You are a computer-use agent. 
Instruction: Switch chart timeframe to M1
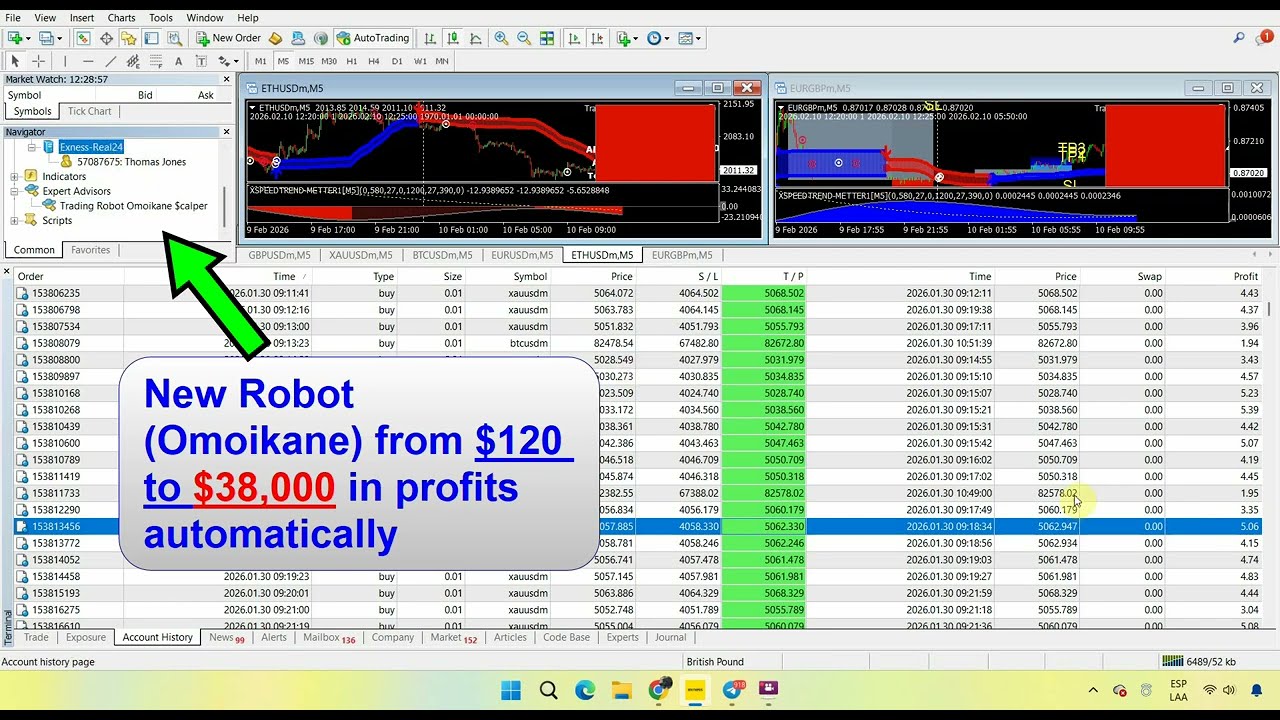click(261, 61)
